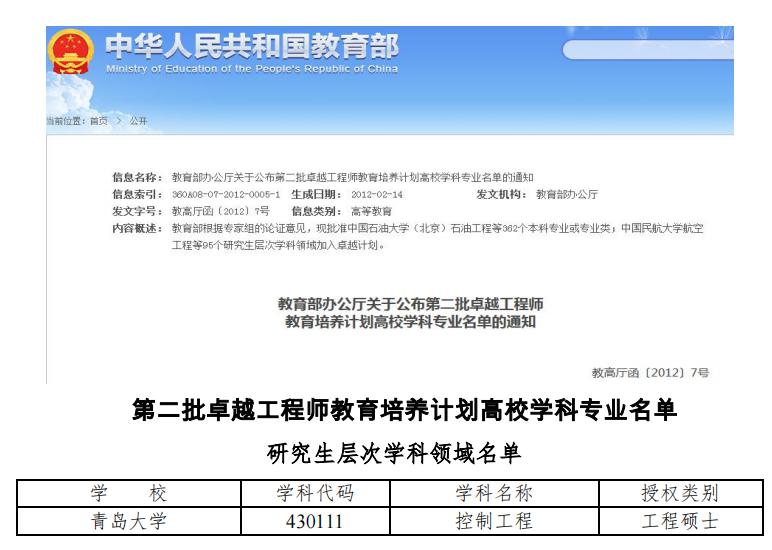Viewport: 772px width, 550px height.
Task: Click the 授权类别 table header
Action: coord(680,493)
